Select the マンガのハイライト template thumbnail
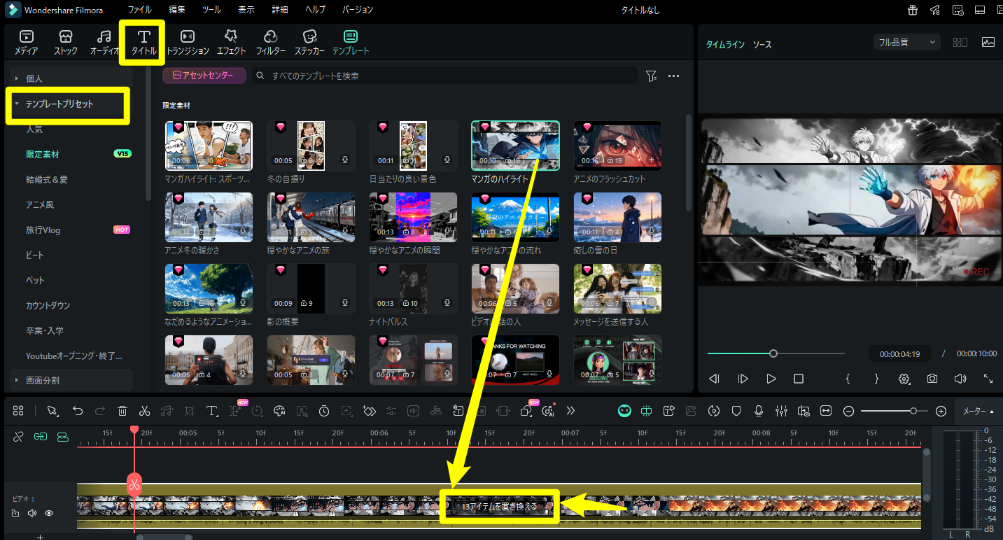Screen dimensions: 1003x540 click(515, 146)
